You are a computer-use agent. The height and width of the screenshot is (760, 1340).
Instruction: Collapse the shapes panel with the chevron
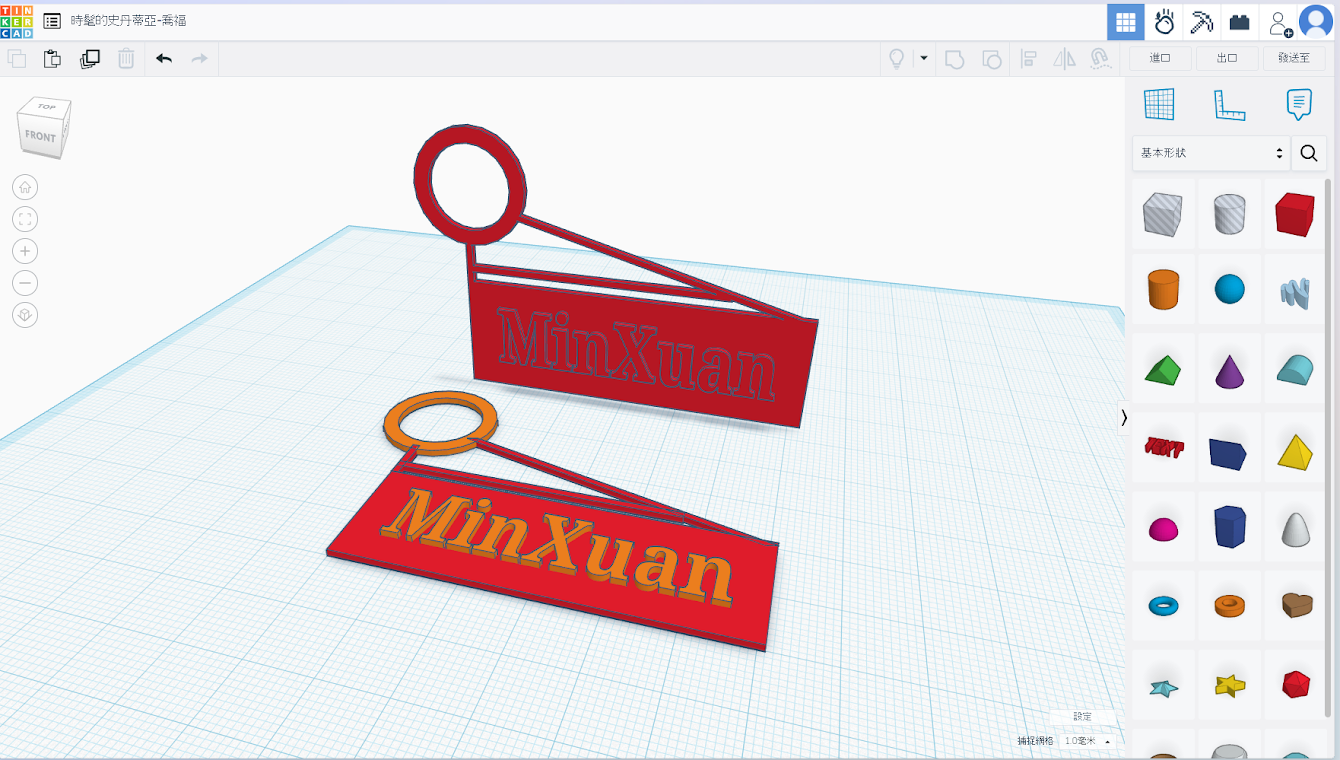(x=1124, y=418)
